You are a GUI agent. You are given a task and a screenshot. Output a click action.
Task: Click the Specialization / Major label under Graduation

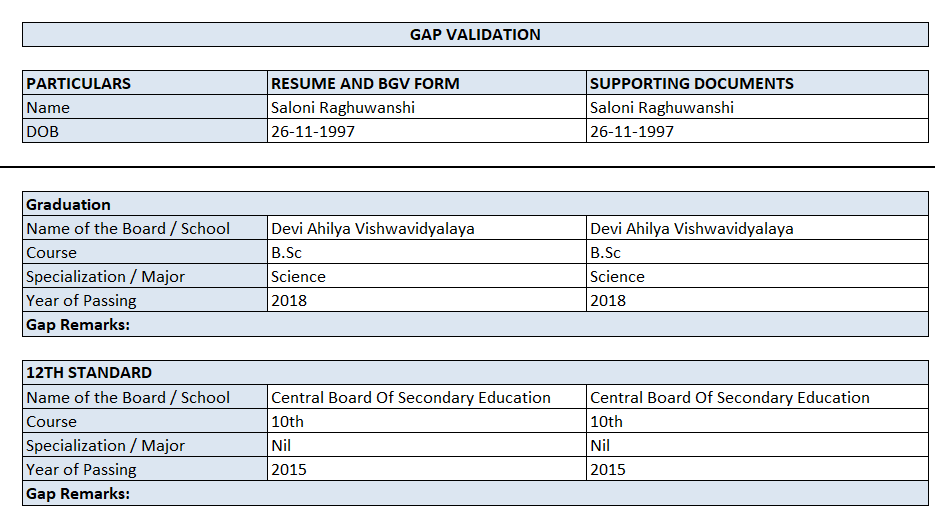pyautogui.click(x=105, y=277)
